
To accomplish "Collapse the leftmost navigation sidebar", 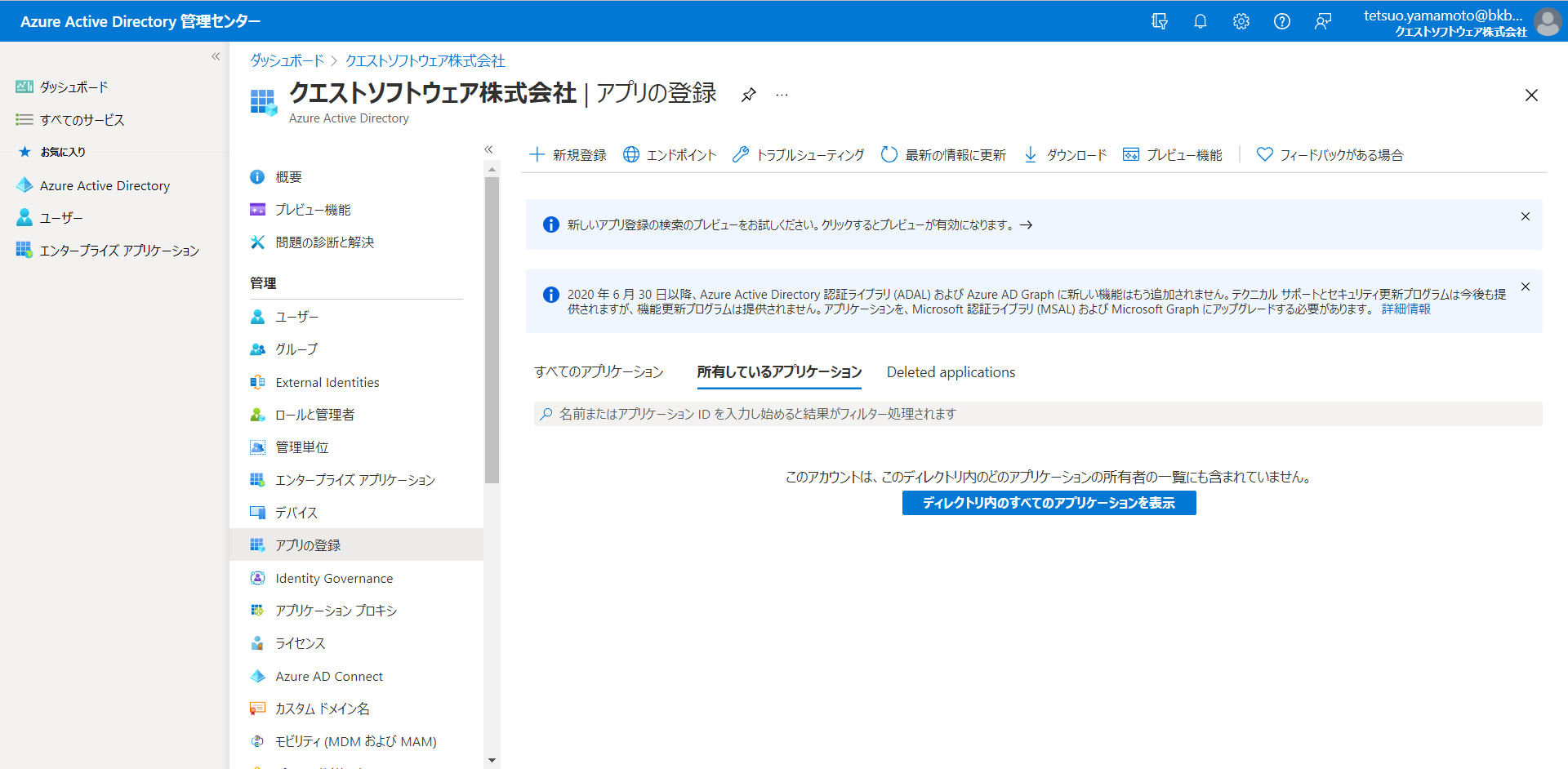I will coord(216,56).
